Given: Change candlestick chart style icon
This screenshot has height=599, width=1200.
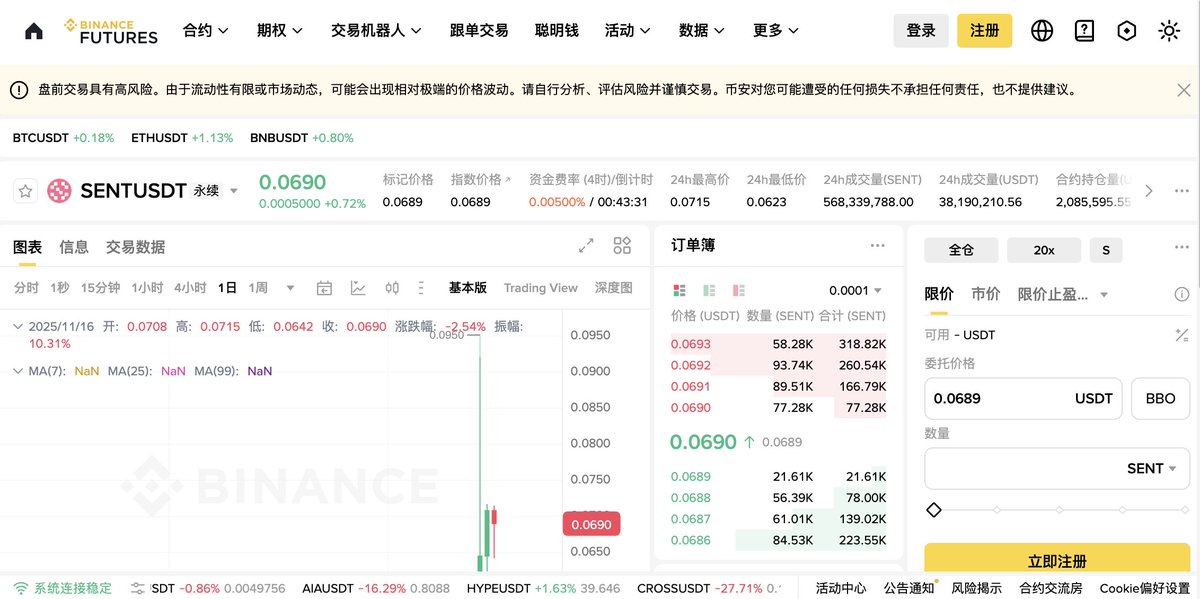Looking at the screenshot, I should (392, 288).
